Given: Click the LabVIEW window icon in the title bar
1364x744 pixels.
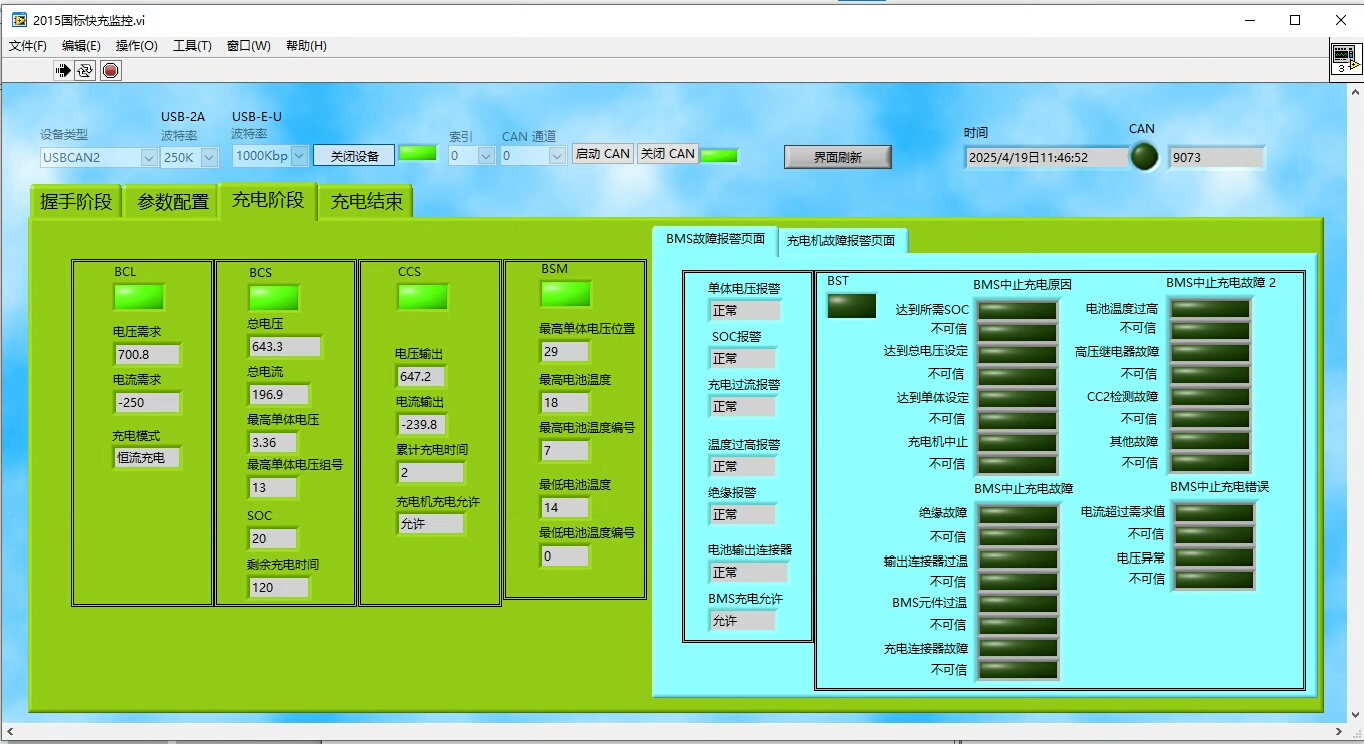Looking at the screenshot, I should tap(18, 20).
